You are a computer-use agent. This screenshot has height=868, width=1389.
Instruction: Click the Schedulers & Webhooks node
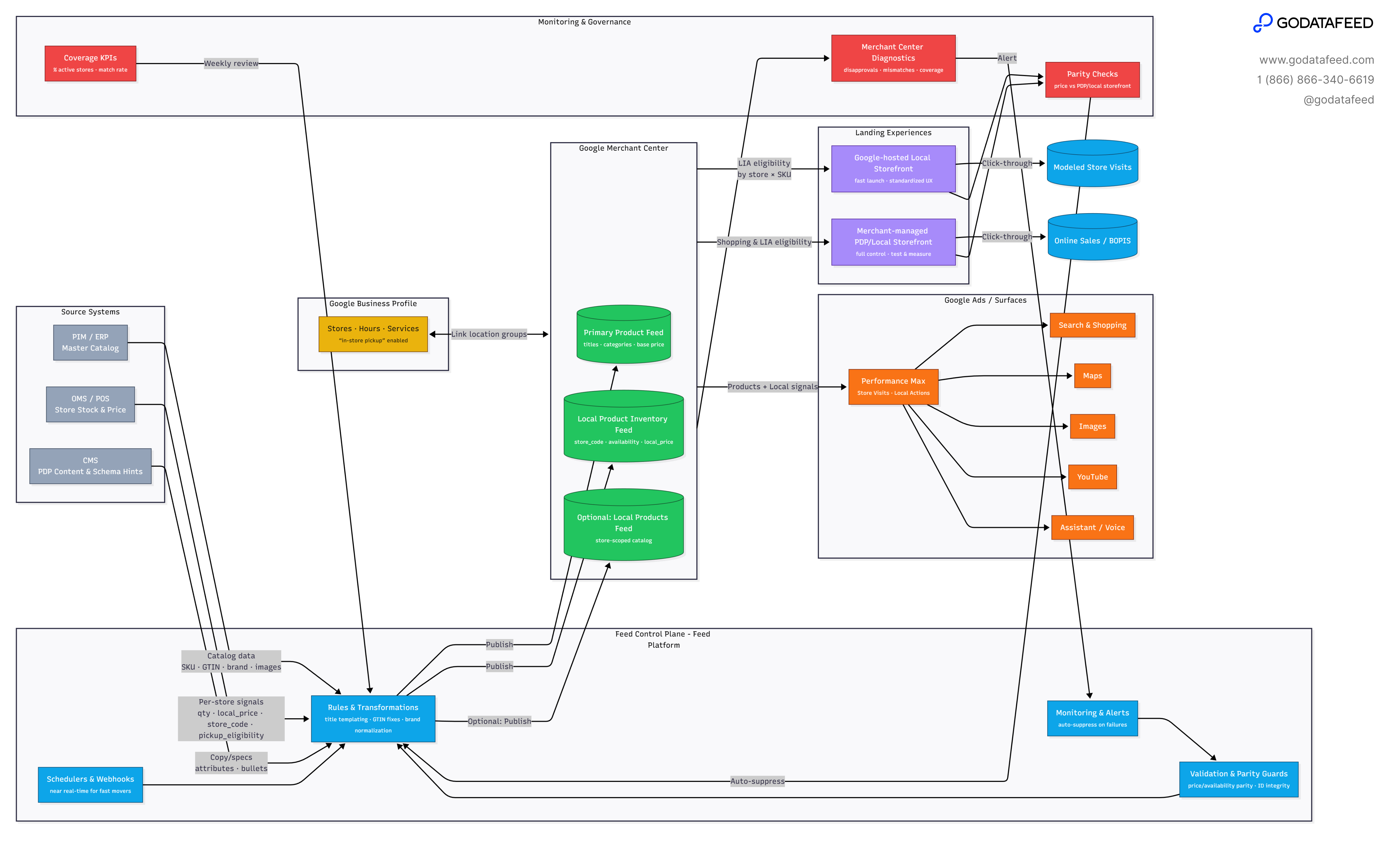tap(90, 784)
